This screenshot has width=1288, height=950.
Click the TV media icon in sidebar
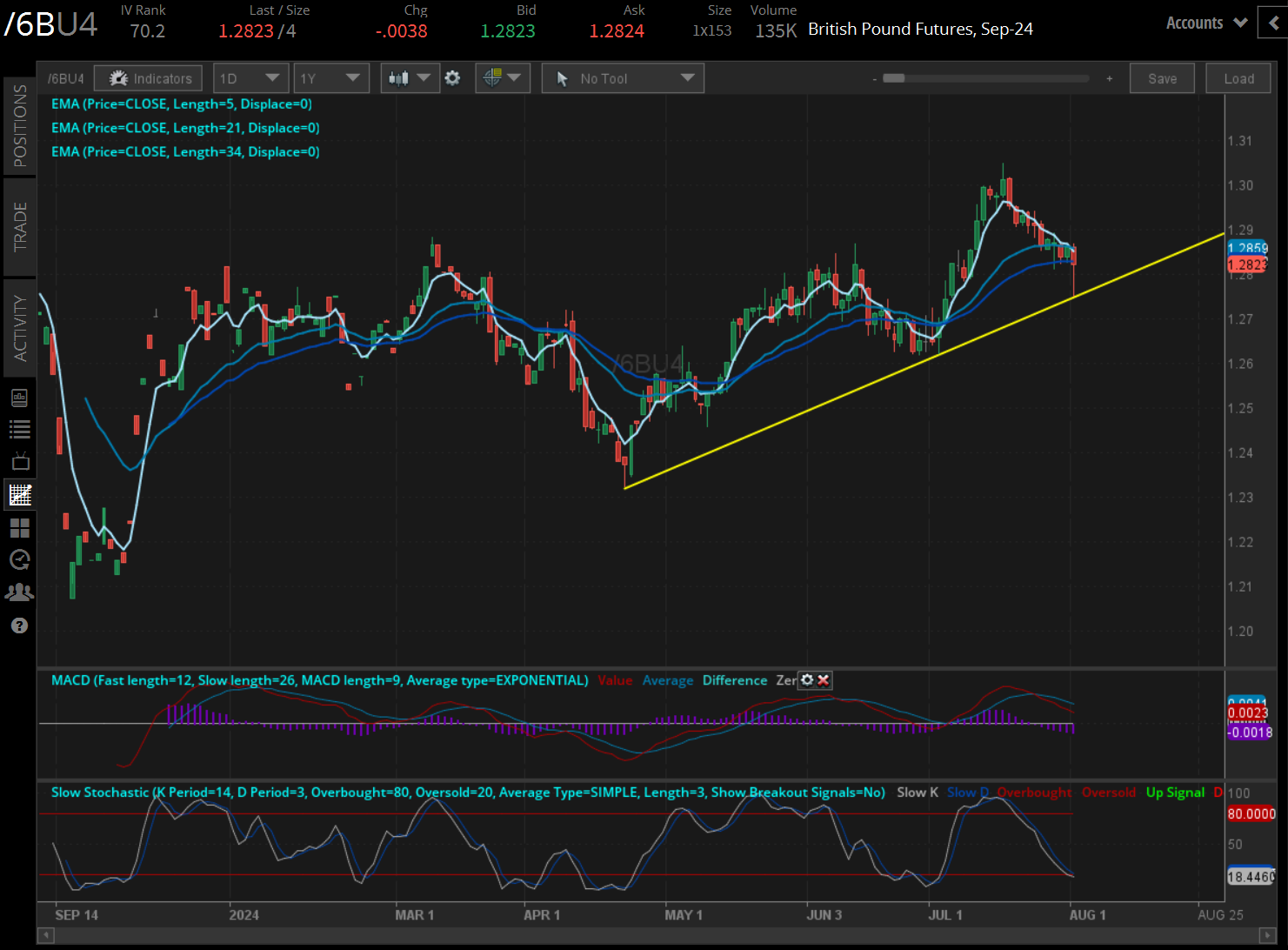[19, 462]
